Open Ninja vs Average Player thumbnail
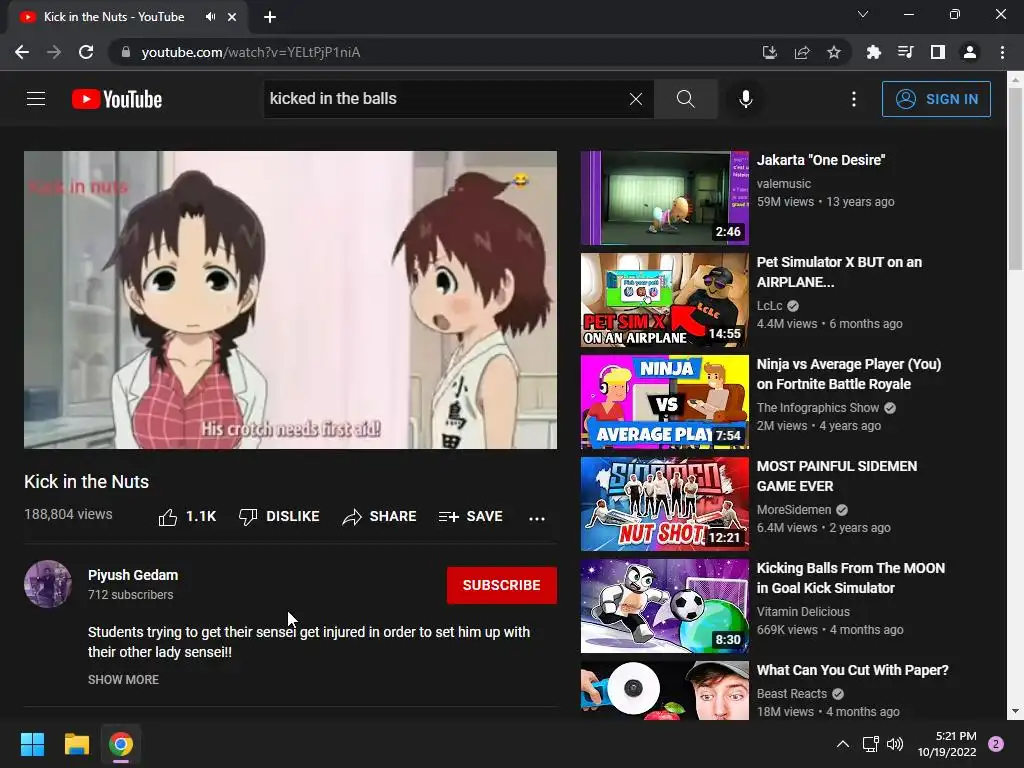Viewport: 1024px width, 768px height. pyautogui.click(x=665, y=402)
